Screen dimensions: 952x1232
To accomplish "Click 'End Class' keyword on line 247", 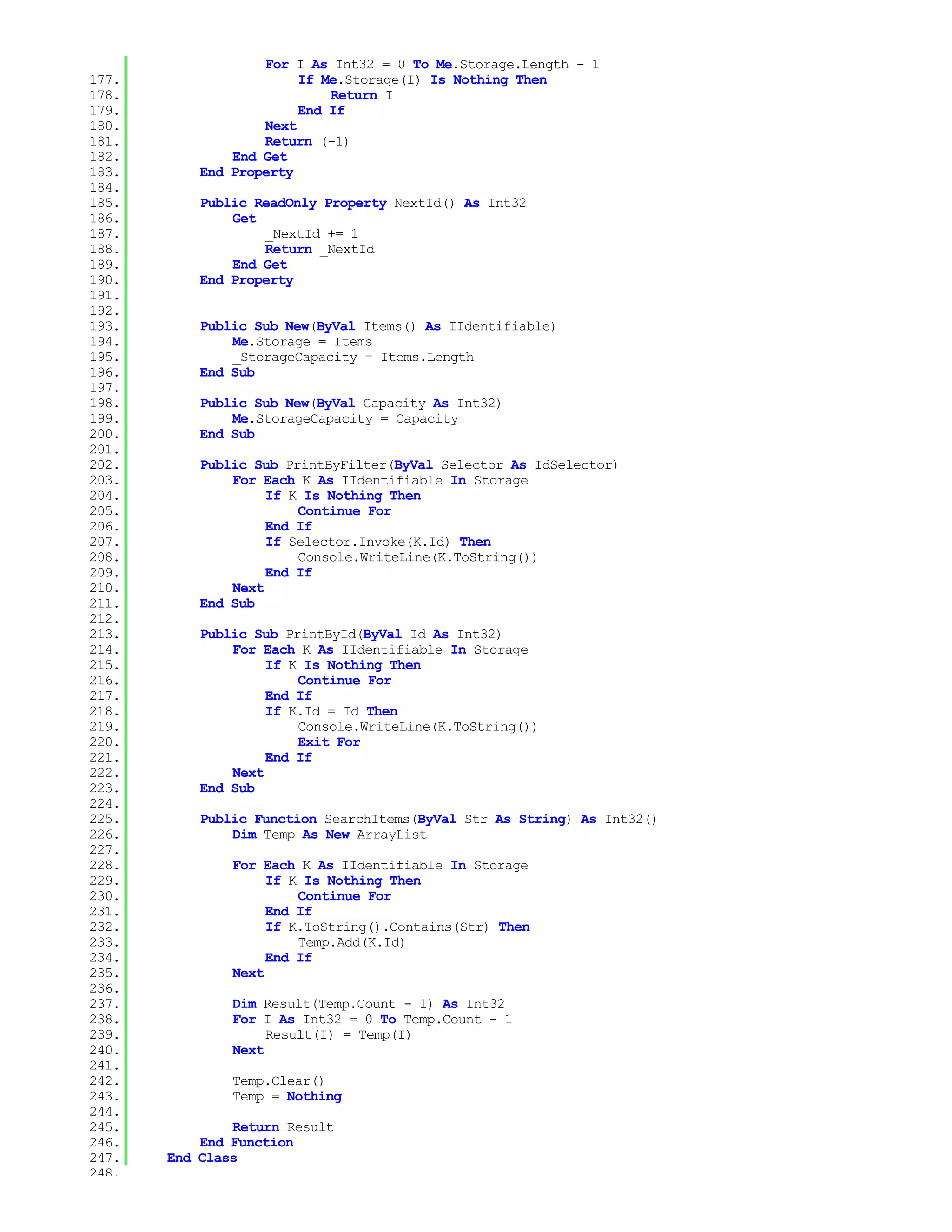I will click(x=202, y=1158).
